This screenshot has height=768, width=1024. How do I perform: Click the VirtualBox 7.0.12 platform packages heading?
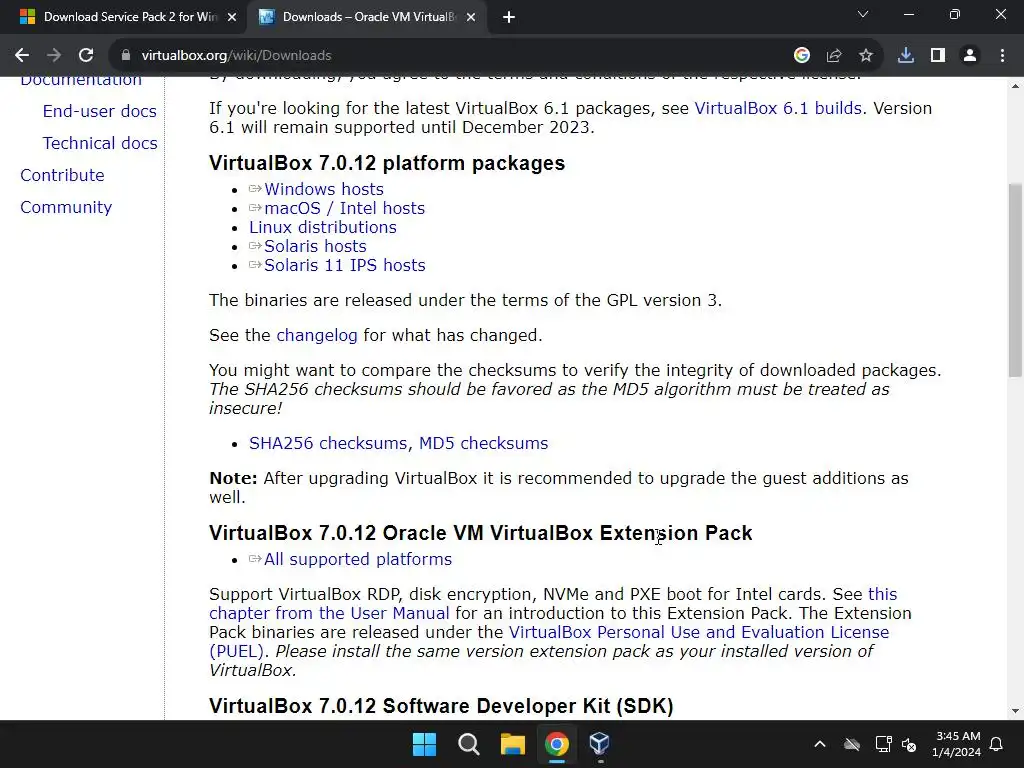tap(387, 163)
